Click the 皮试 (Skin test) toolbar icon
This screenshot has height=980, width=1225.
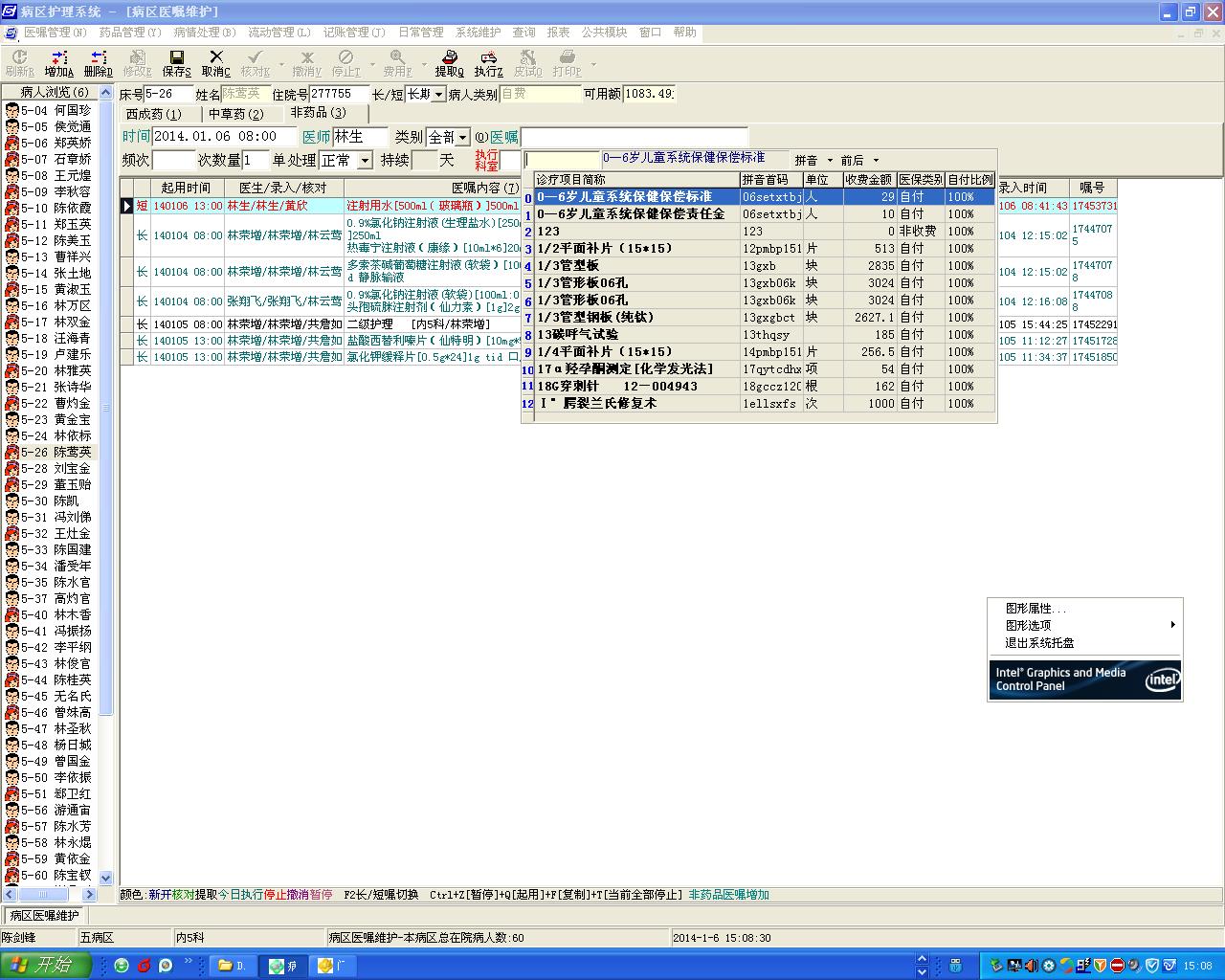527,64
